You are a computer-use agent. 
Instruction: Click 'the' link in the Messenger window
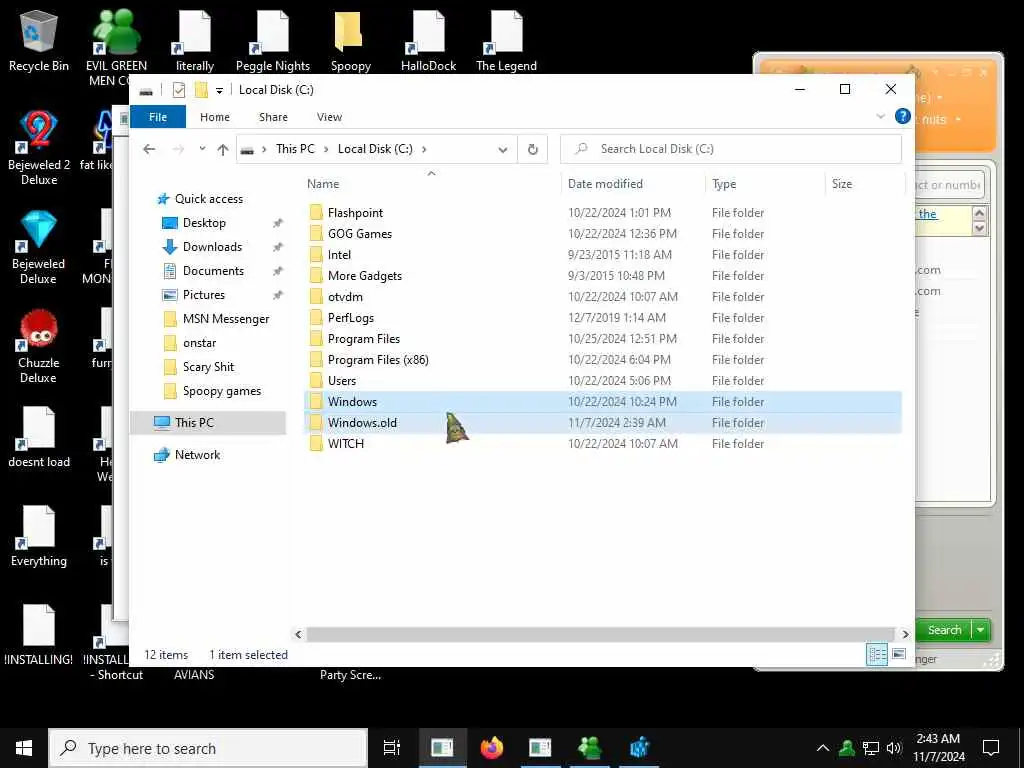tap(928, 214)
